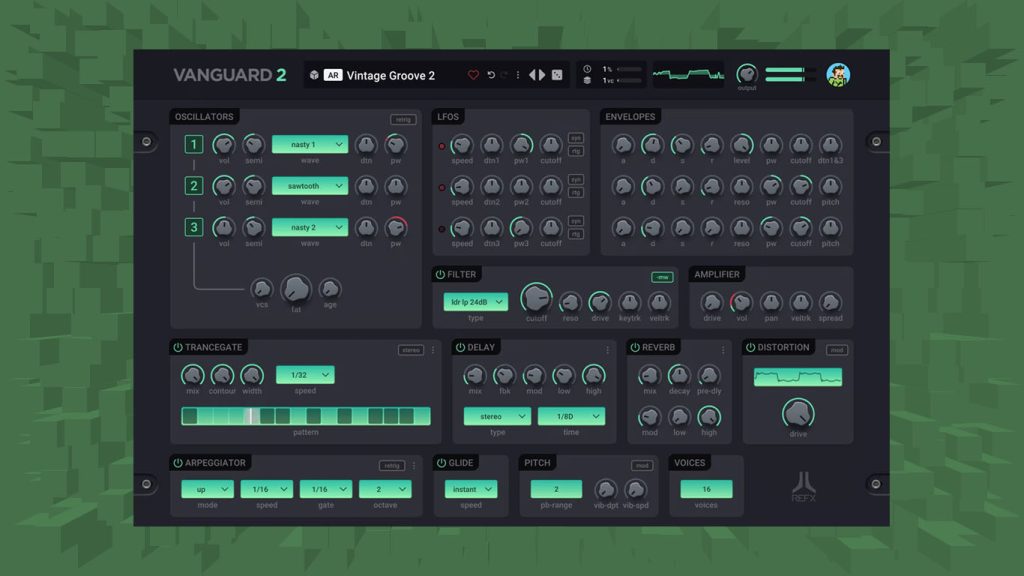Screen dimensions: 1024x576
Task: Toggle the Filter power button
Action: click(440, 274)
